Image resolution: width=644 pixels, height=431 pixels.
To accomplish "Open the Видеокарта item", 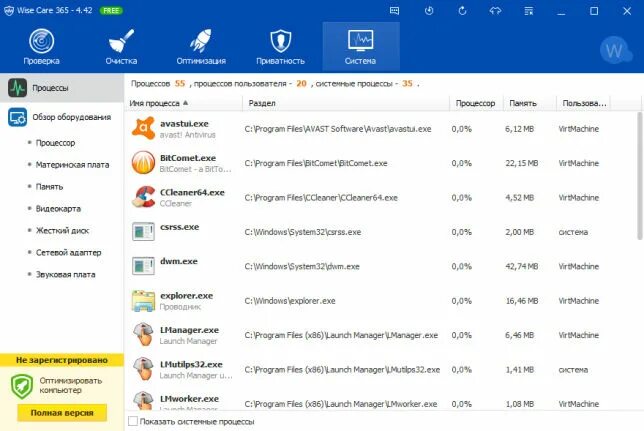I will coord(58,208).
